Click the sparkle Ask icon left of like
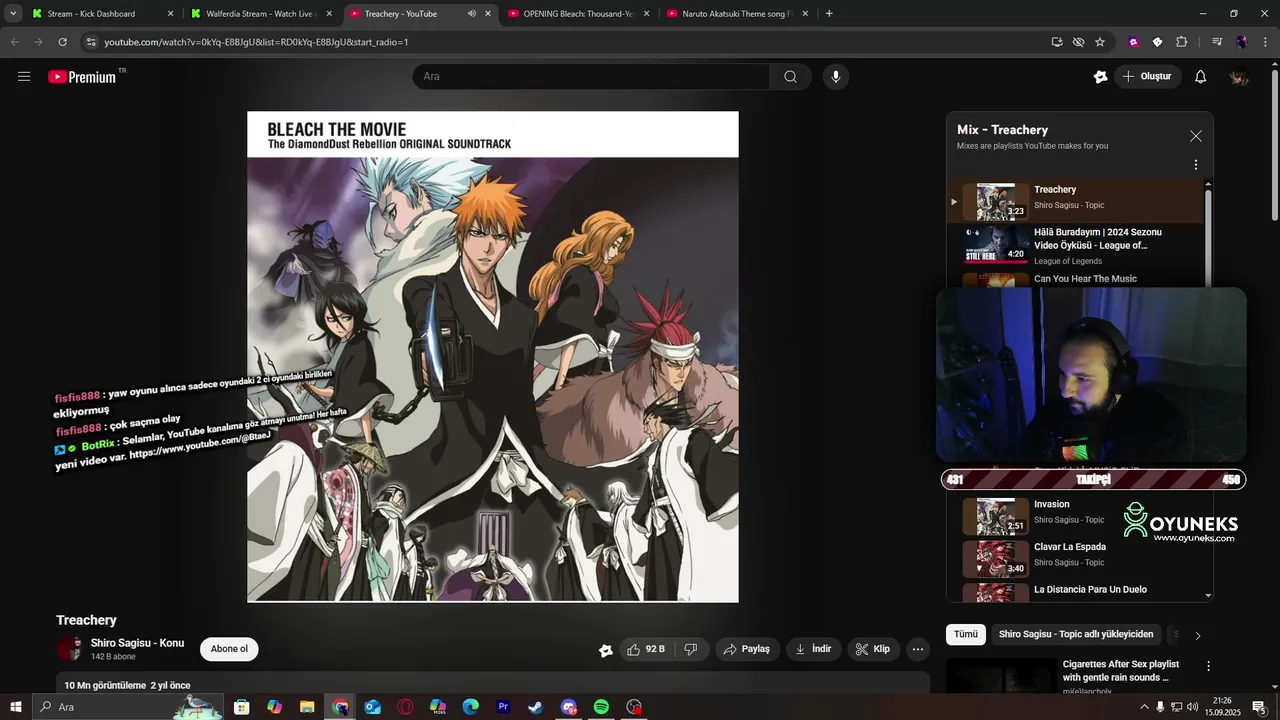This screenshot has width=1280, height=720. tap(606, 650)
